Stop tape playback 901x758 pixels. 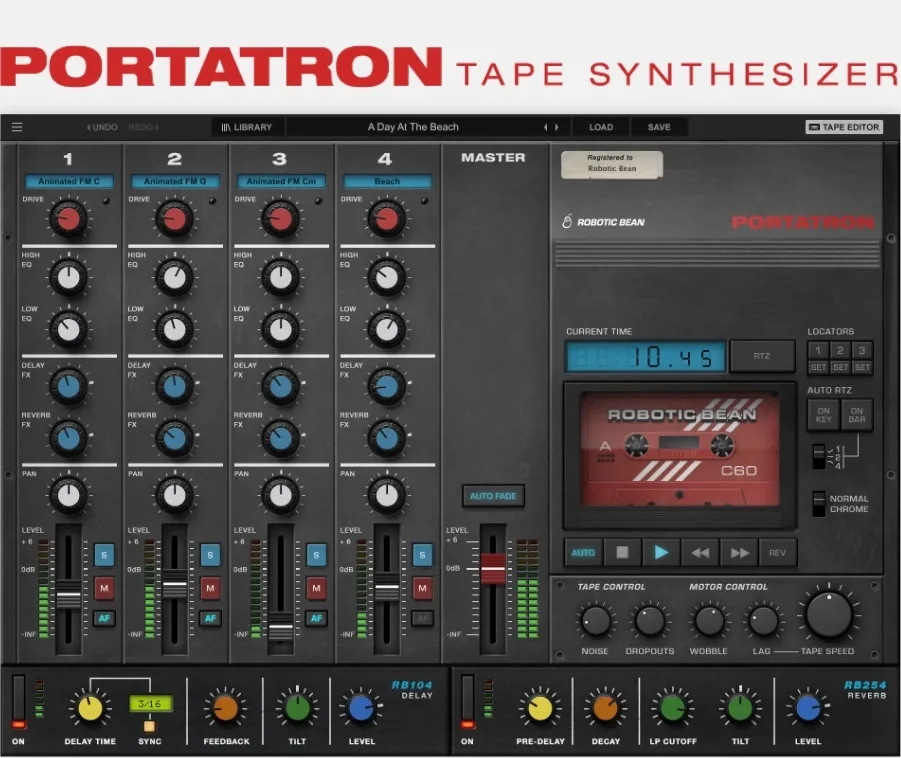point(622,553)
